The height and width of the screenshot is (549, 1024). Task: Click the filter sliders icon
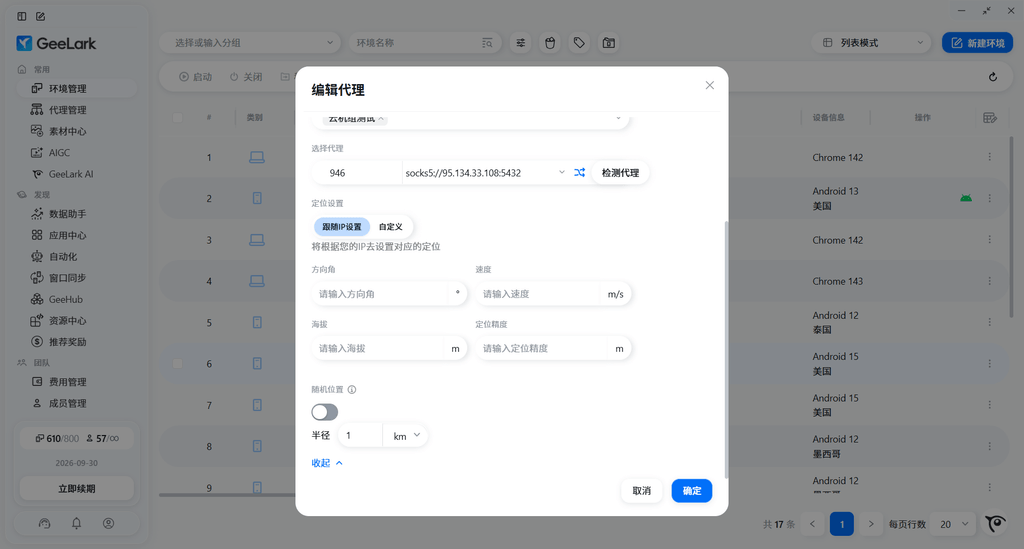[520, 42]
